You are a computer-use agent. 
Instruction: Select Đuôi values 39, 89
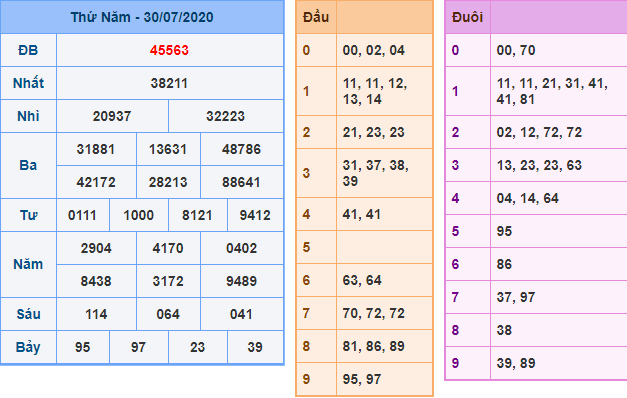coord(516,363)
